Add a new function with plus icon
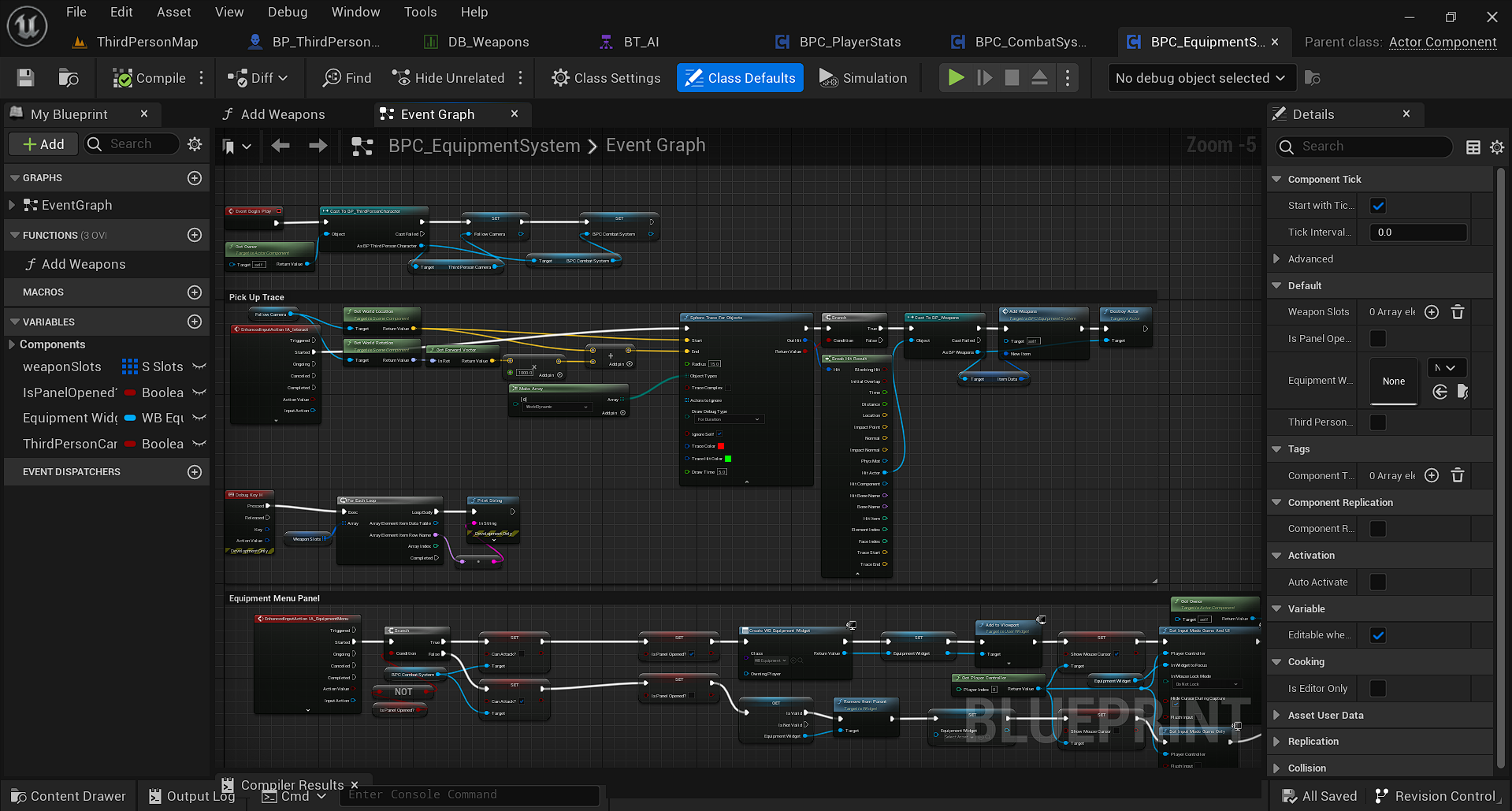The image size is (1512, 811). click(x=195, y=235)
